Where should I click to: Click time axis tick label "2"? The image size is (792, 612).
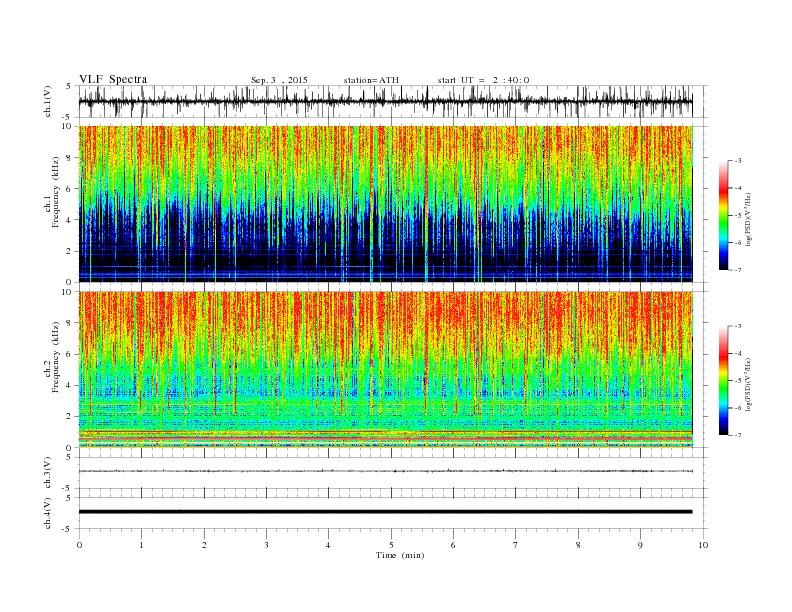pos(204,545)
